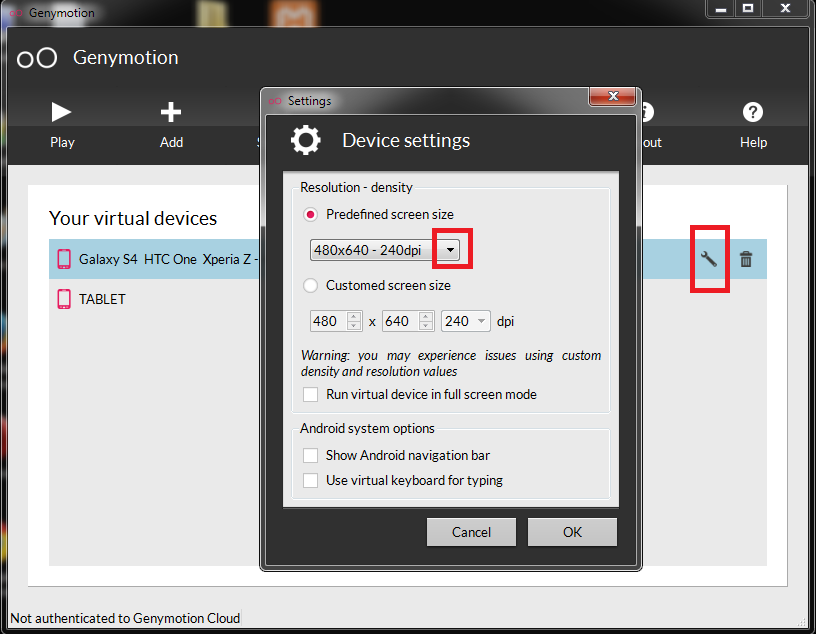Select Customed screen size radio button

(x=310, y=285)
